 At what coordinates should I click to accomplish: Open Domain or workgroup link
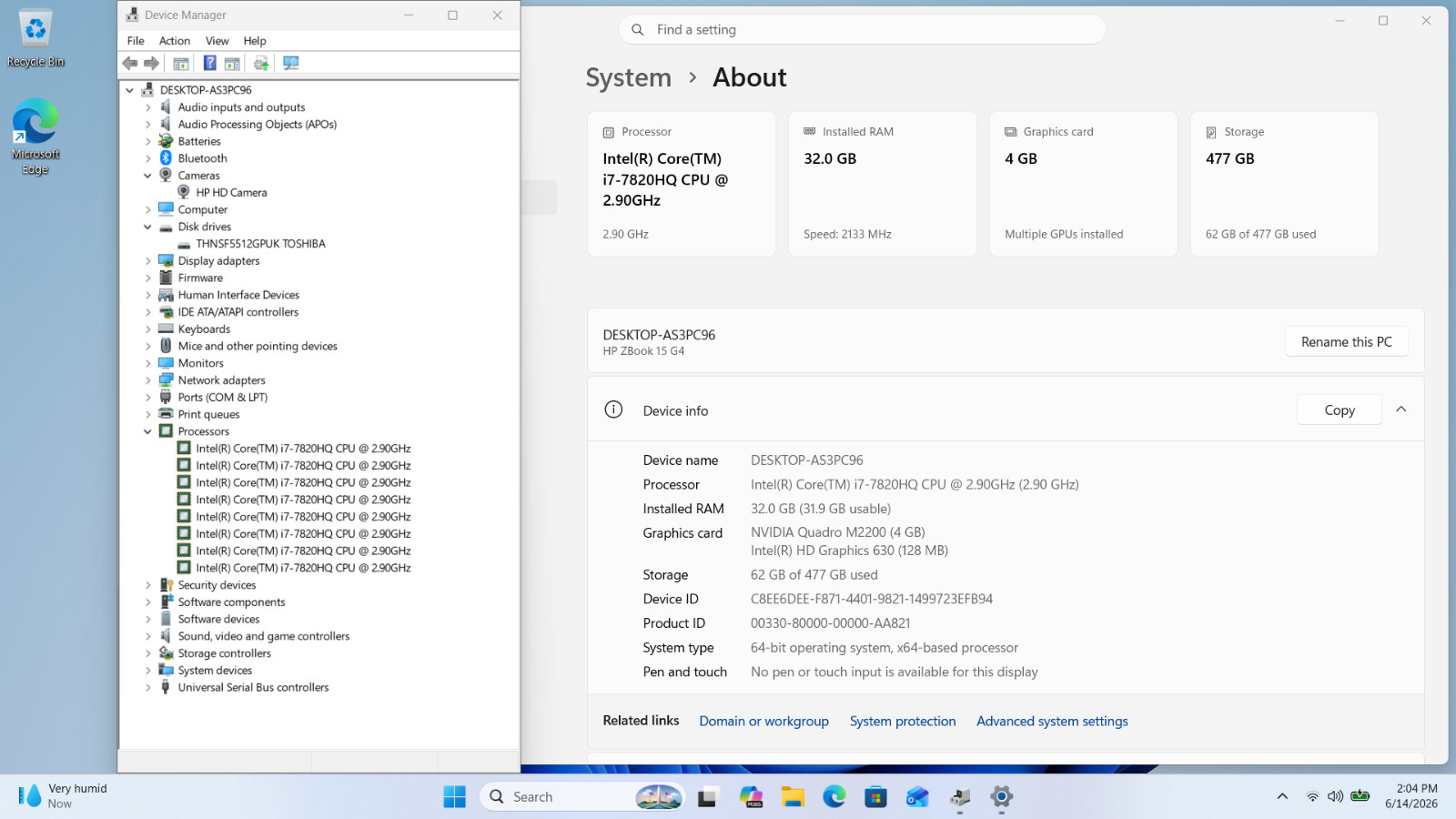(x=764, y=721)
